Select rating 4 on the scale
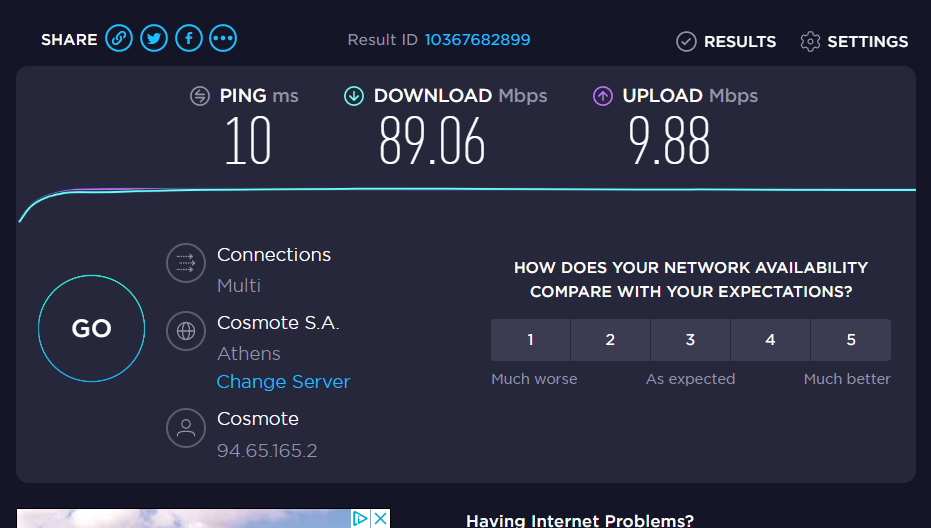This screenshot has height=528, width=931. (x=771, y=340)
